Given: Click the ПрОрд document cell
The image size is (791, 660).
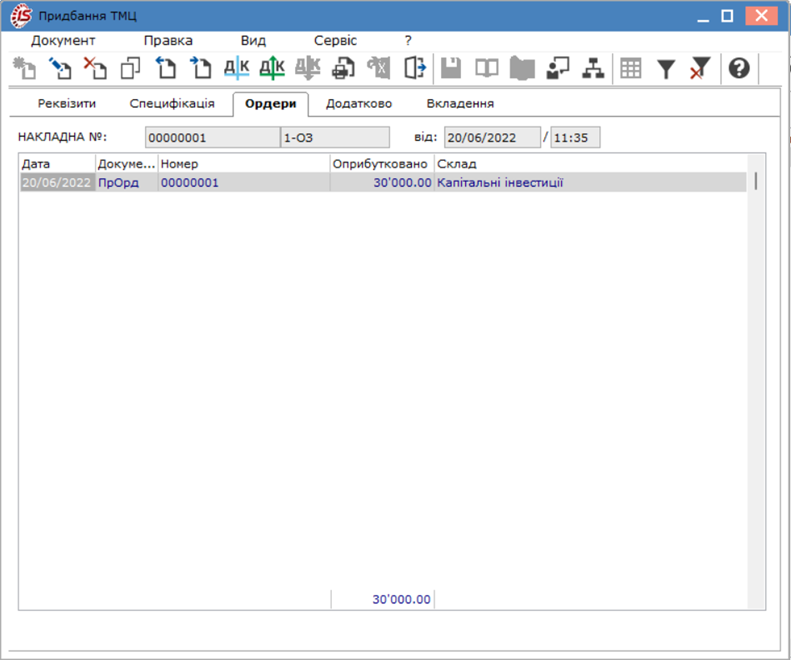Looking at the screenshot, I should 127,182.
